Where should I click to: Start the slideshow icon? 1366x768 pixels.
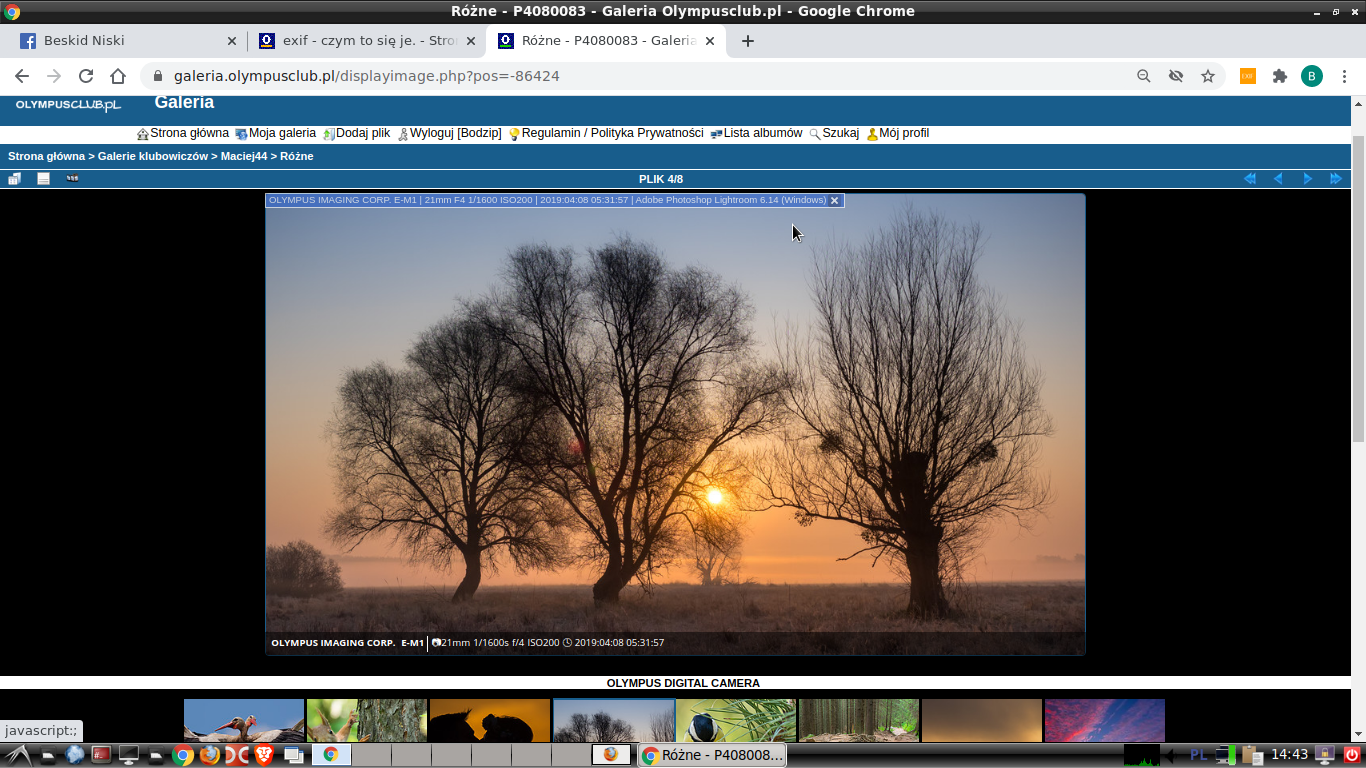tap(72, 179)
